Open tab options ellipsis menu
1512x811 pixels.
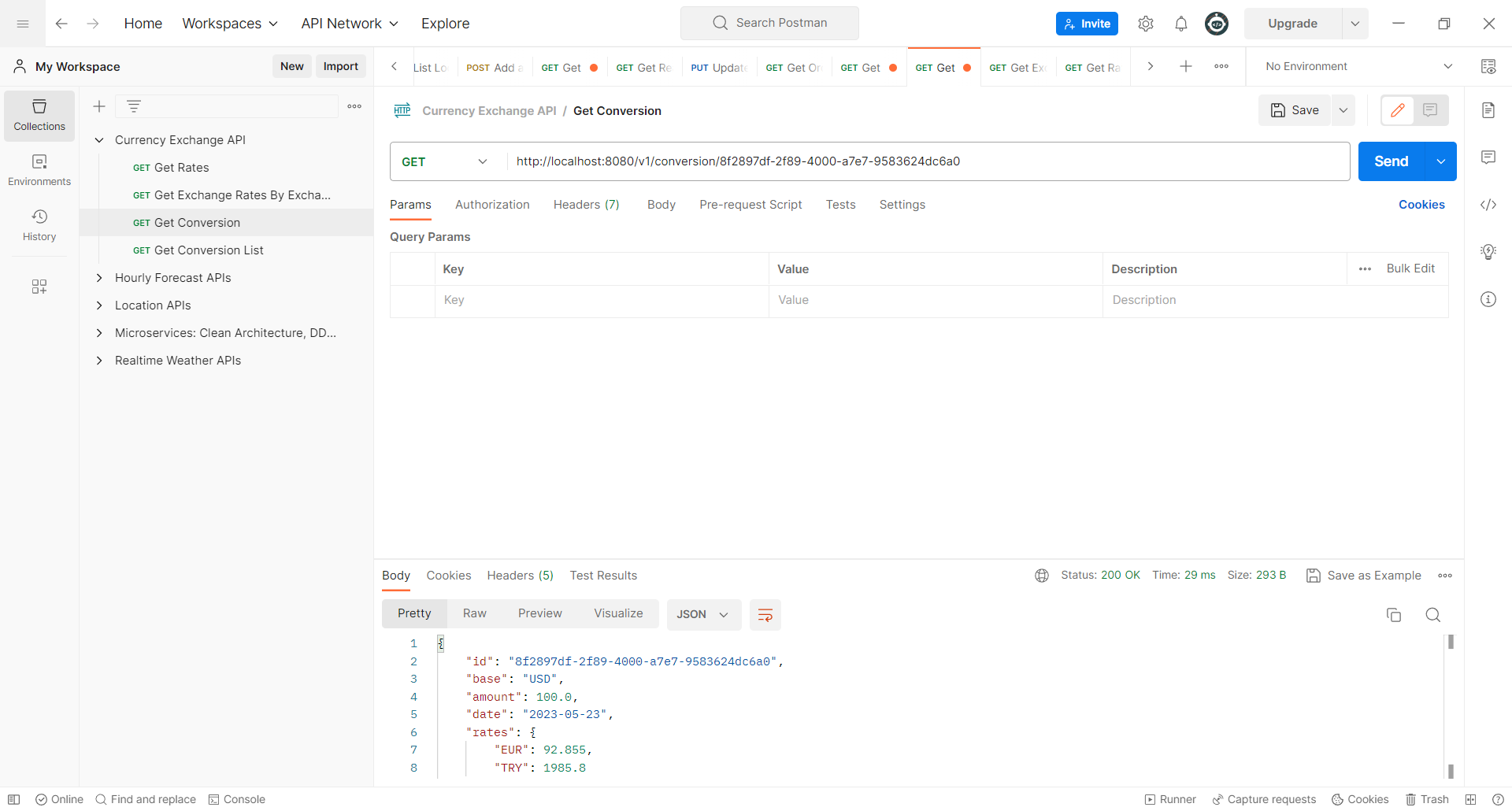[x=1221, y=67]
